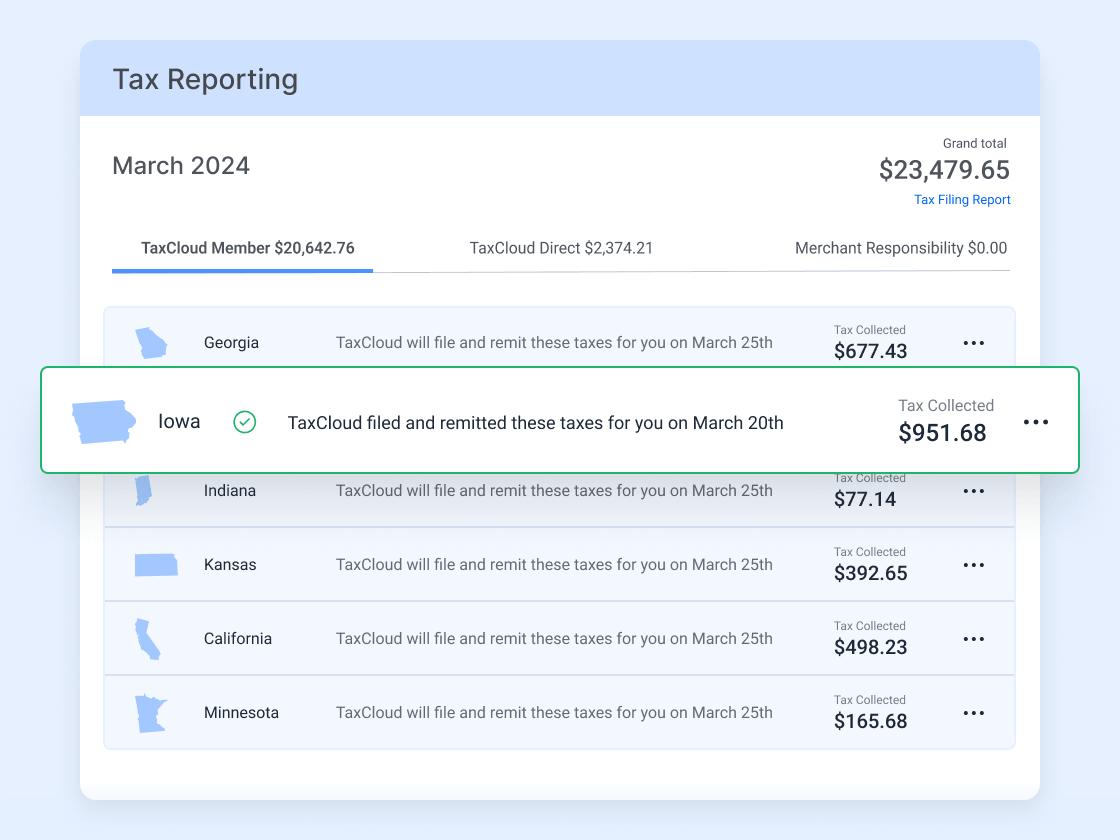Viewport: 1120px width, 840px height.
Task: Switch to Merchant Responsibility $0.00 tab
Action: point(901,249)
